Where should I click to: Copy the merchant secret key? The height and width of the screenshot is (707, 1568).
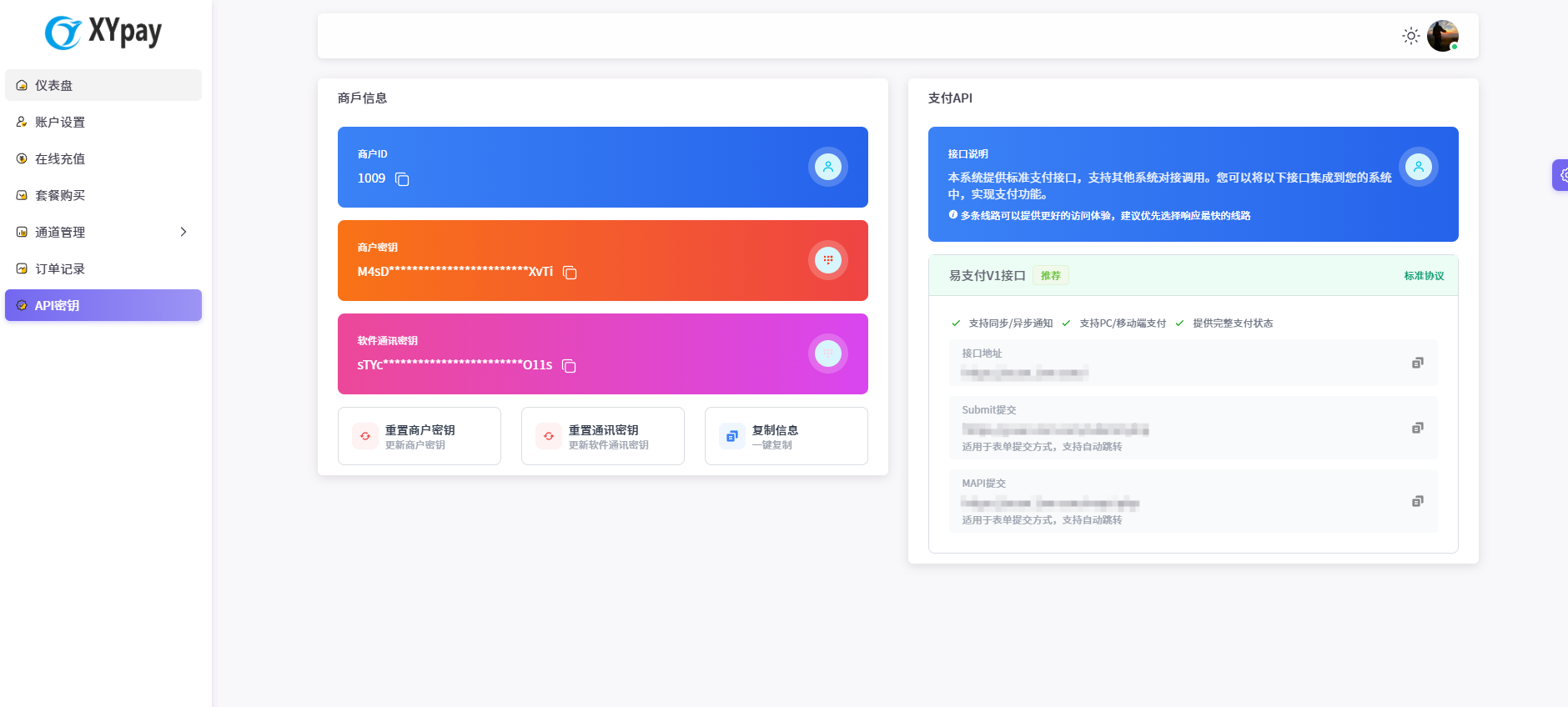point(570,273)
